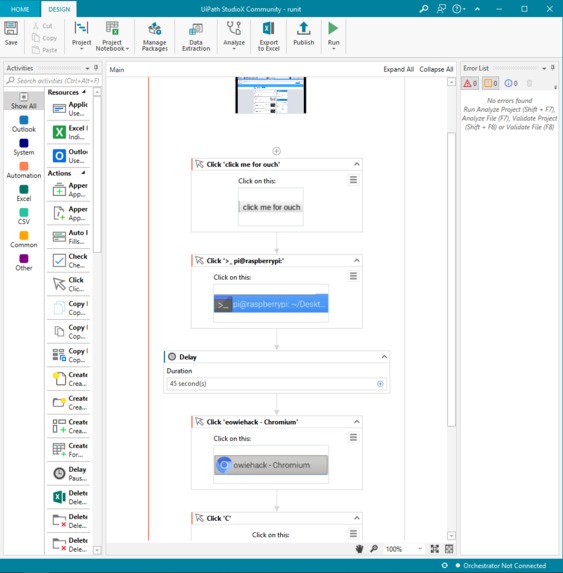Open the help menu icon
The image size is (563, 573).
459,9
